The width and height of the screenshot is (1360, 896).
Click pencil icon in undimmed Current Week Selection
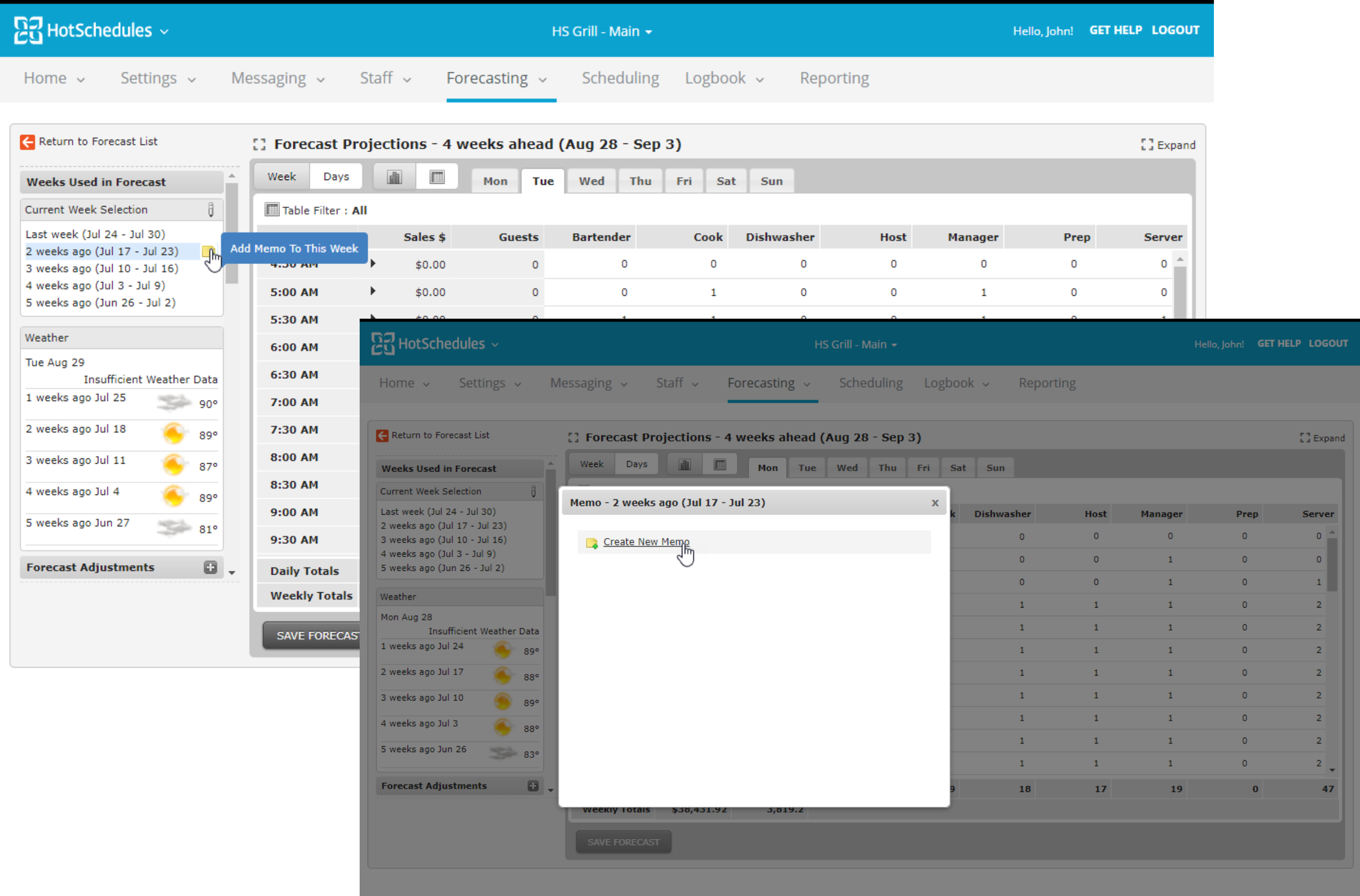coord(211,210)
